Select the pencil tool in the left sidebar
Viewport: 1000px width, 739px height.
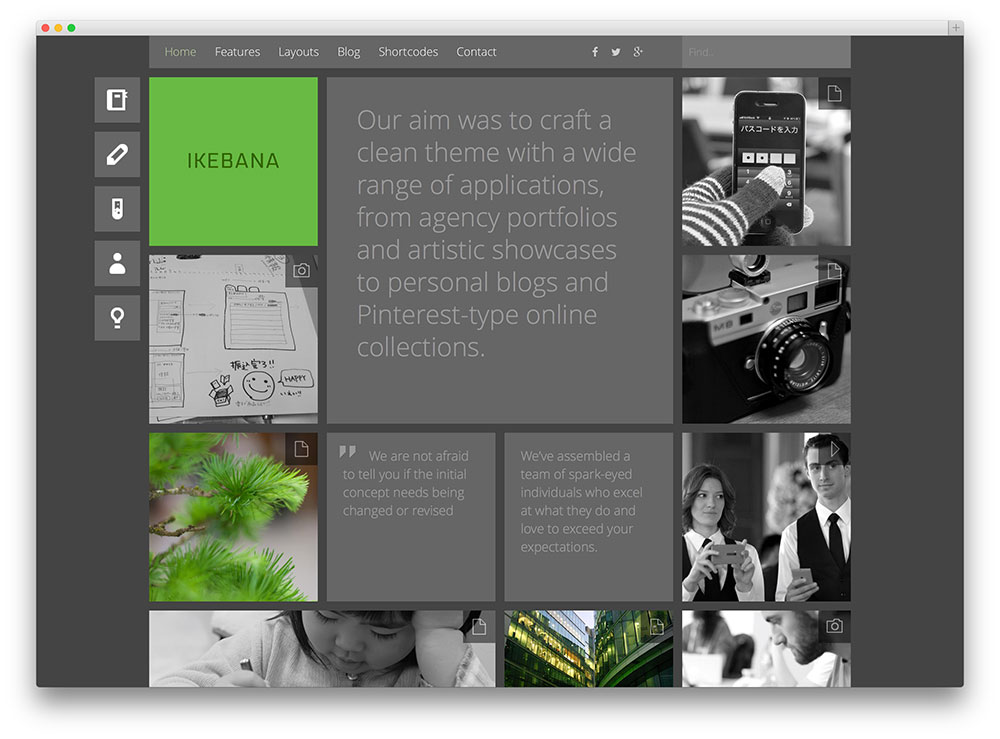pyautogui.click(x=116, y=155)
